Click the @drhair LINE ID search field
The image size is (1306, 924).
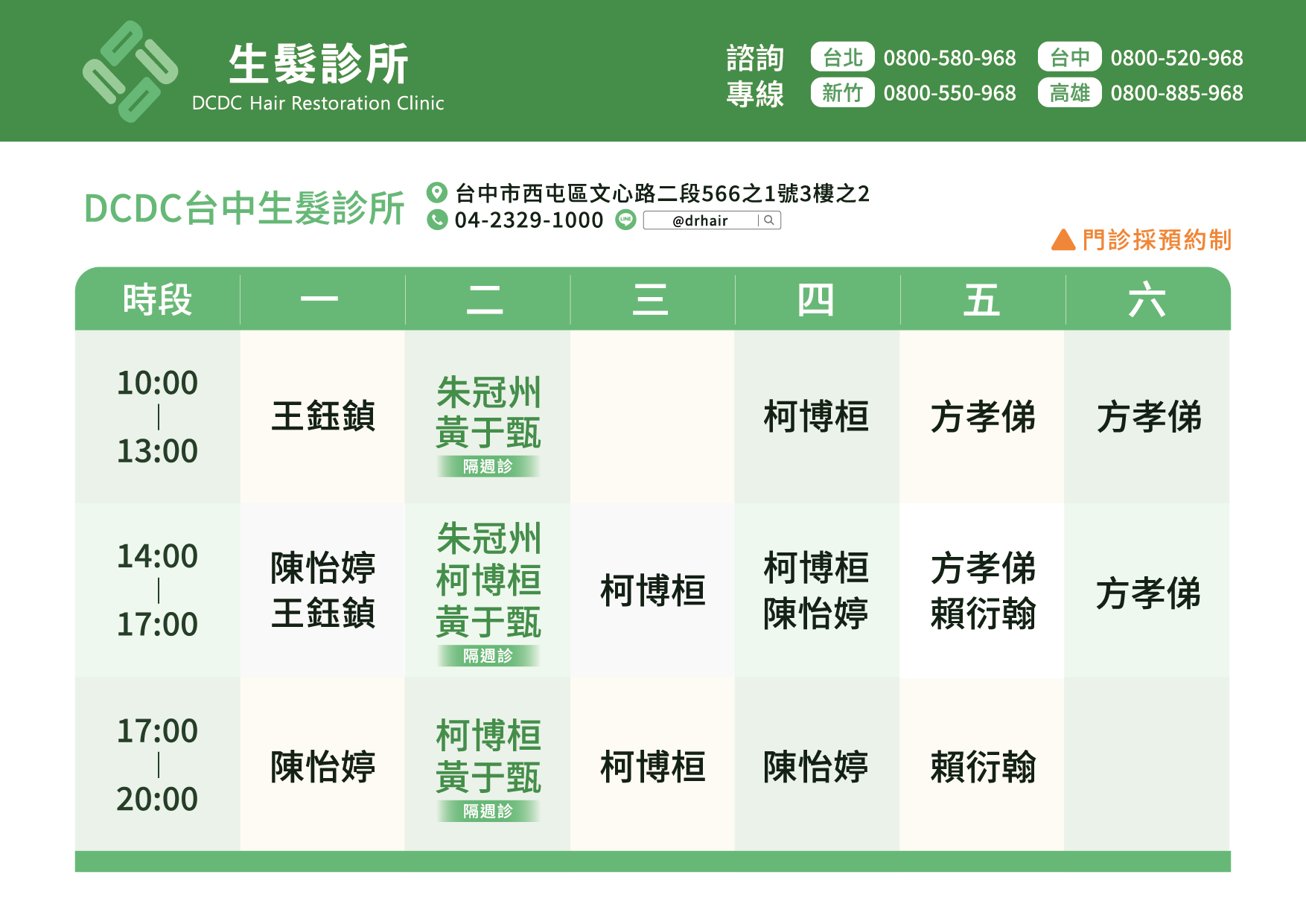coord(700,220)
